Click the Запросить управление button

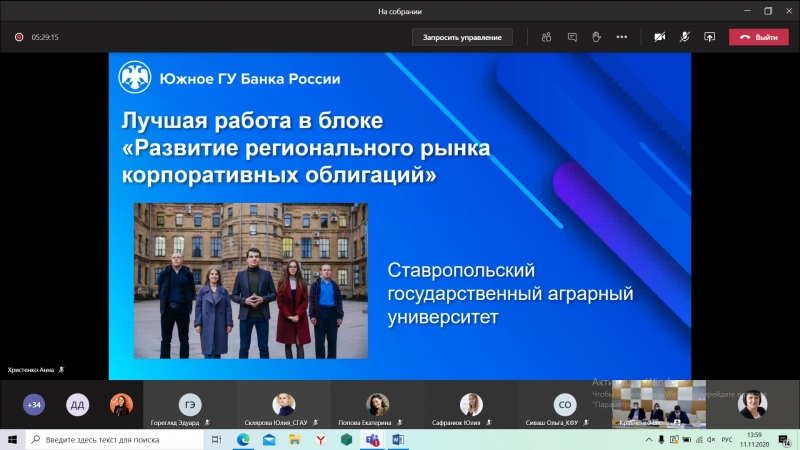coord(462,37)
